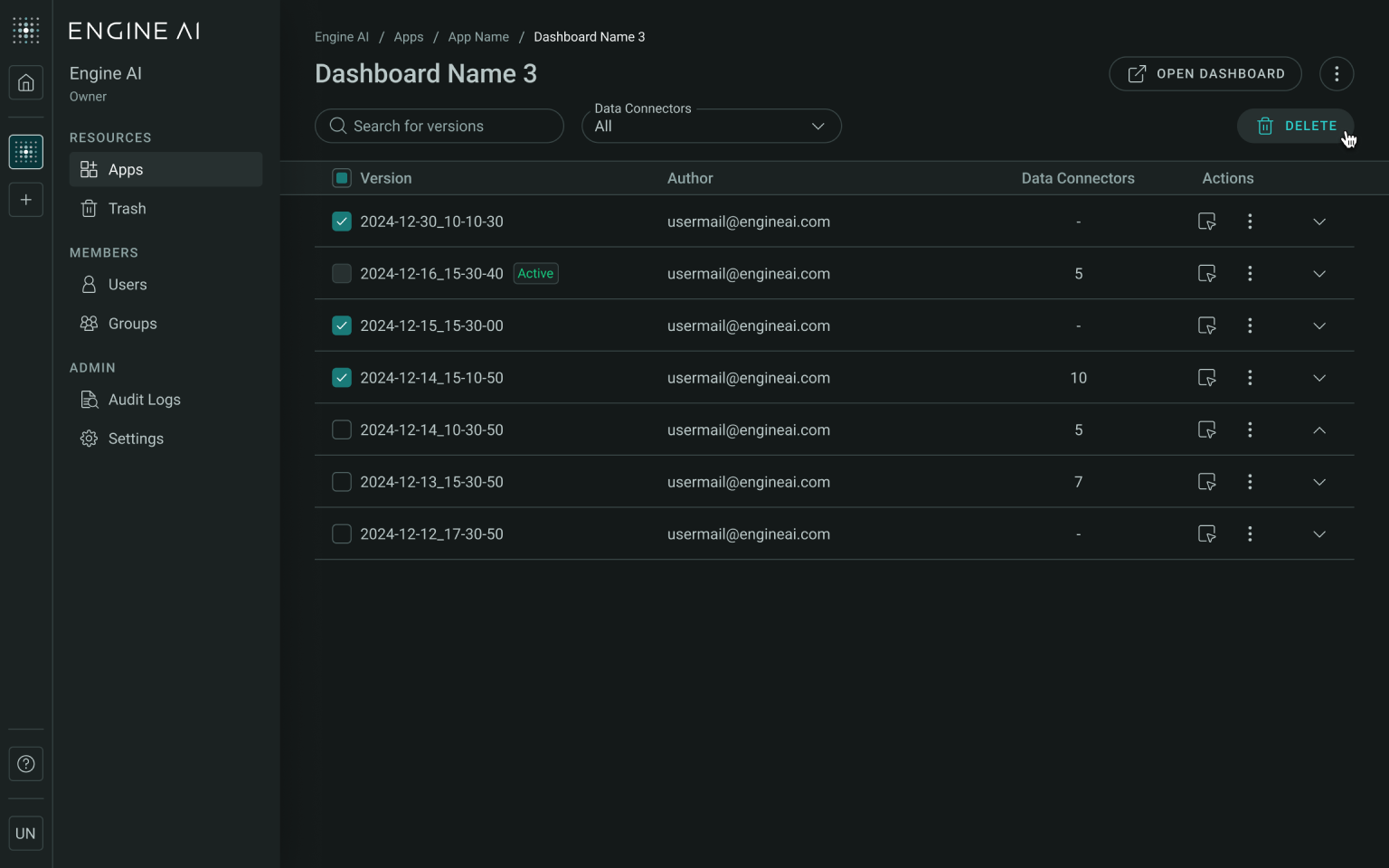Go to Groups in the sidebar
Screen dimensions: 1389x868
(165, 324)
